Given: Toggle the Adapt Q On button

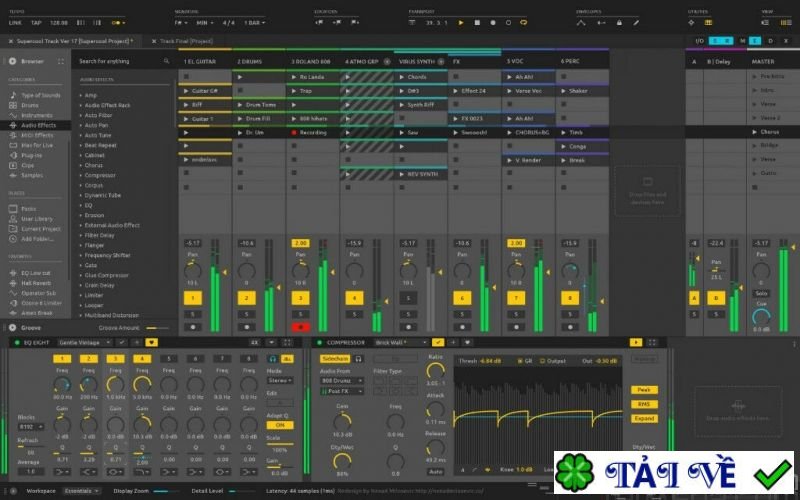Looking at the screenshot, I should pyautogui.click(x=278, y=425).
